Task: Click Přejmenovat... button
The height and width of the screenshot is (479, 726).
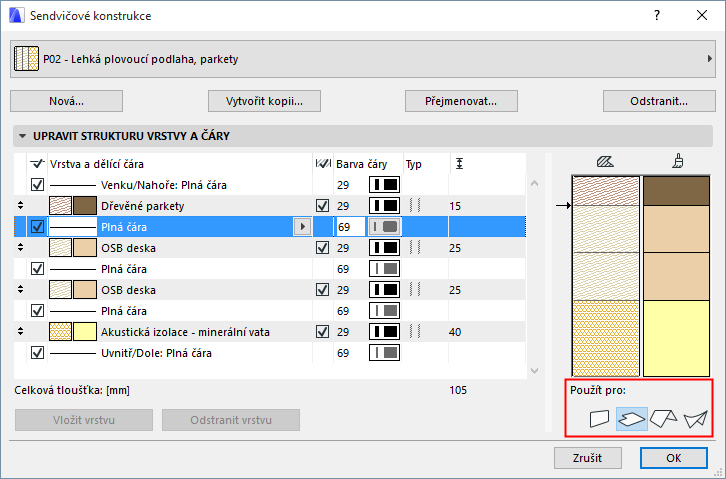Action: pos(461,101)
